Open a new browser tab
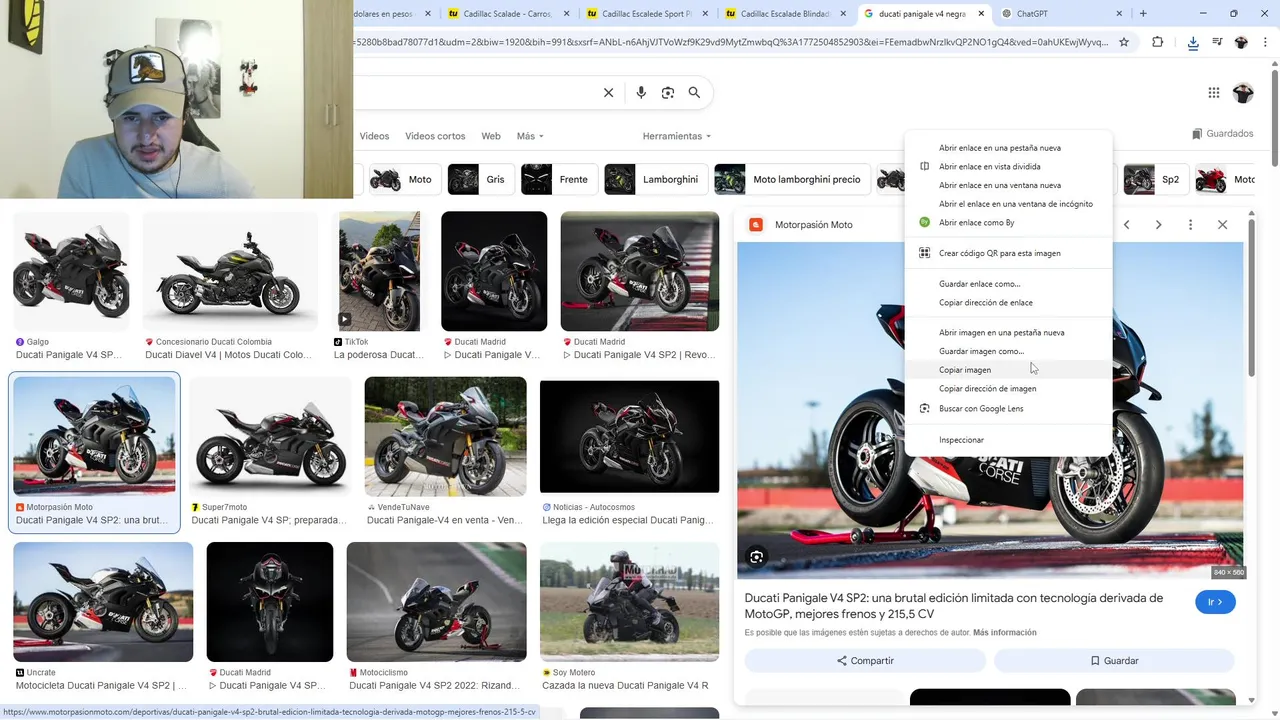 click(1143, 14)
